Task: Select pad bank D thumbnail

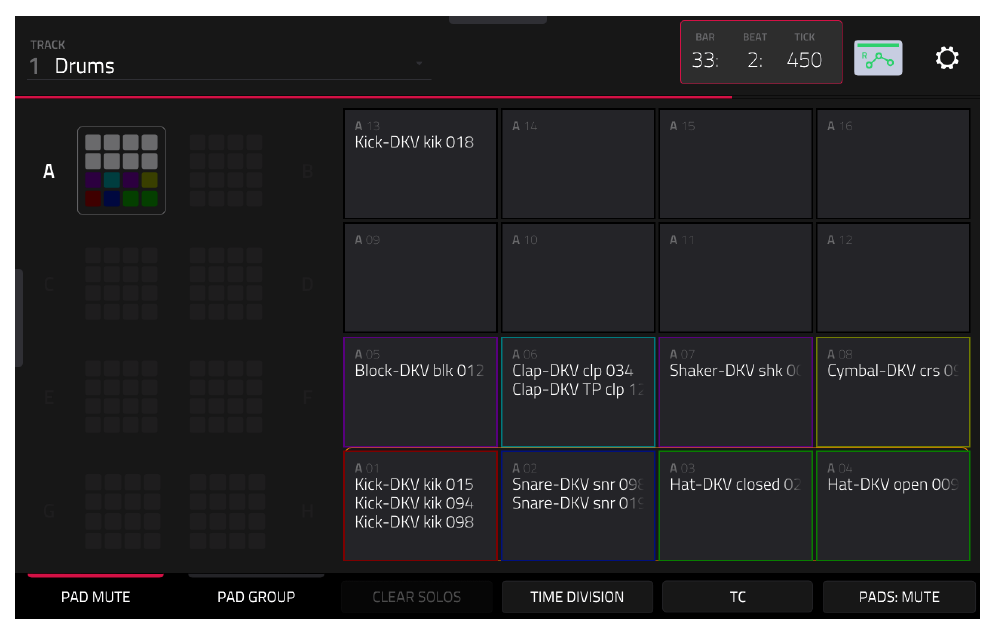Action: coord(225,283)
